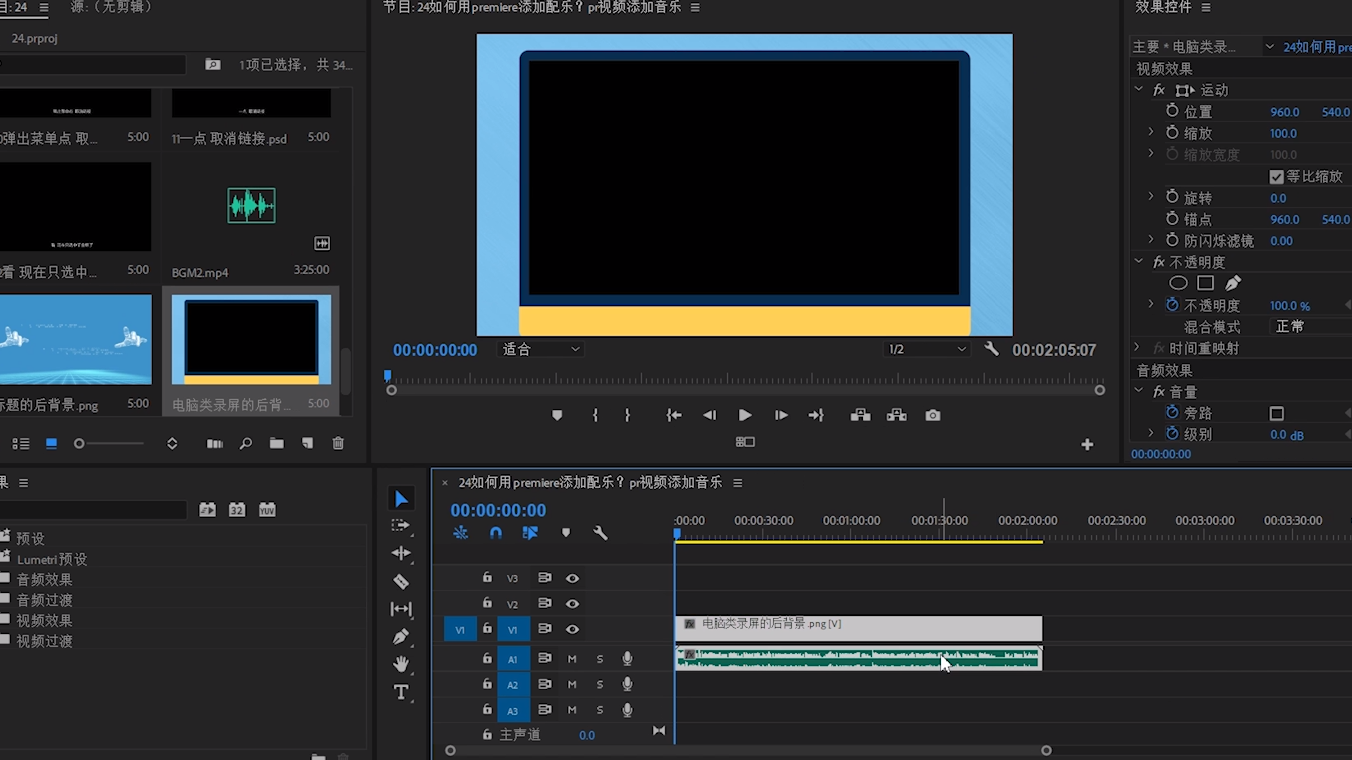Viewport: 1352px width, 760px height.
Task: Add marker in timeline header
Action: point(566,533)
